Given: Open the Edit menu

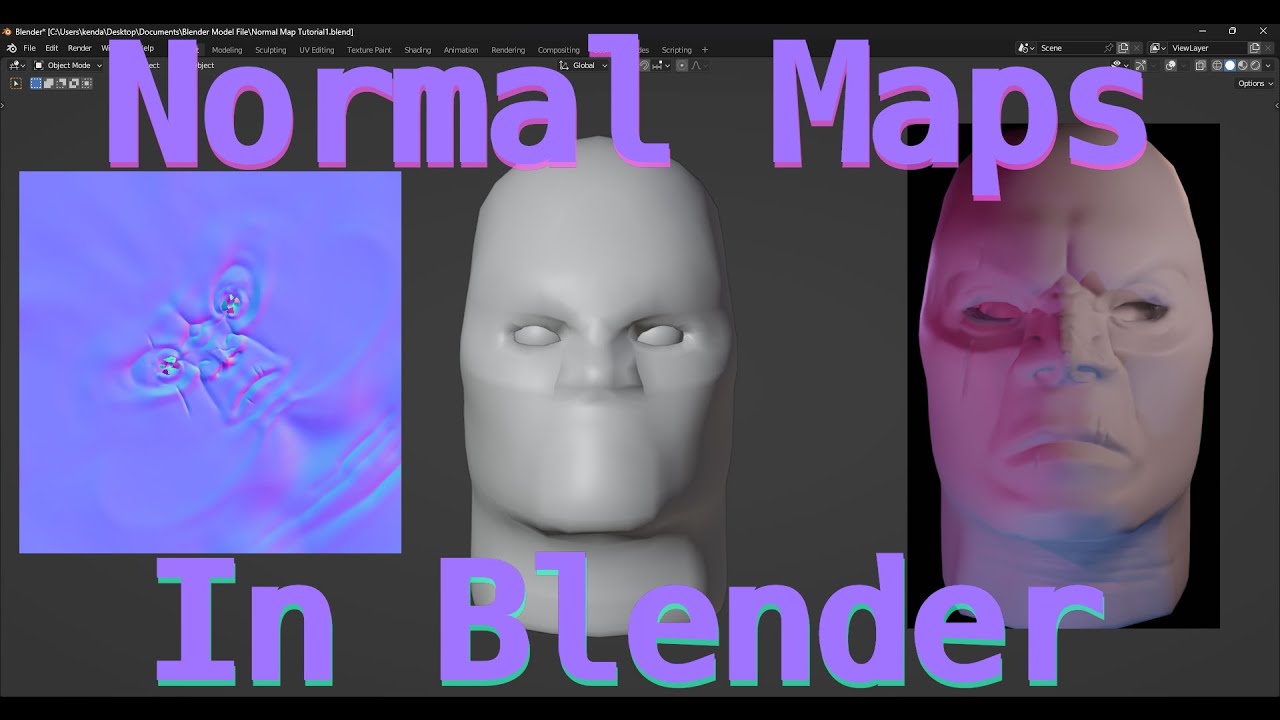Looking at the screenshot, I should coord(51,48).
